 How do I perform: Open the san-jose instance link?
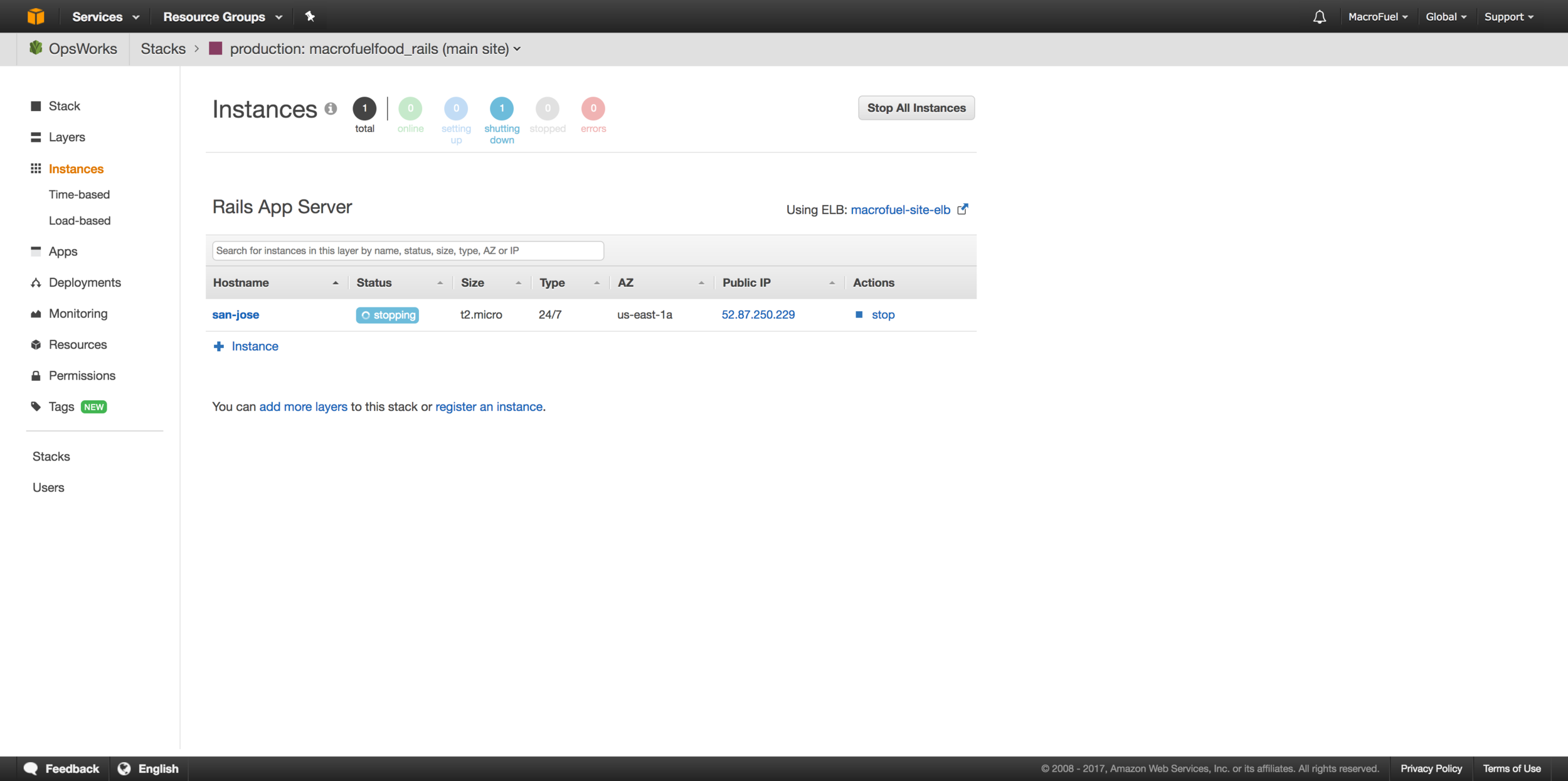point(236,315)
